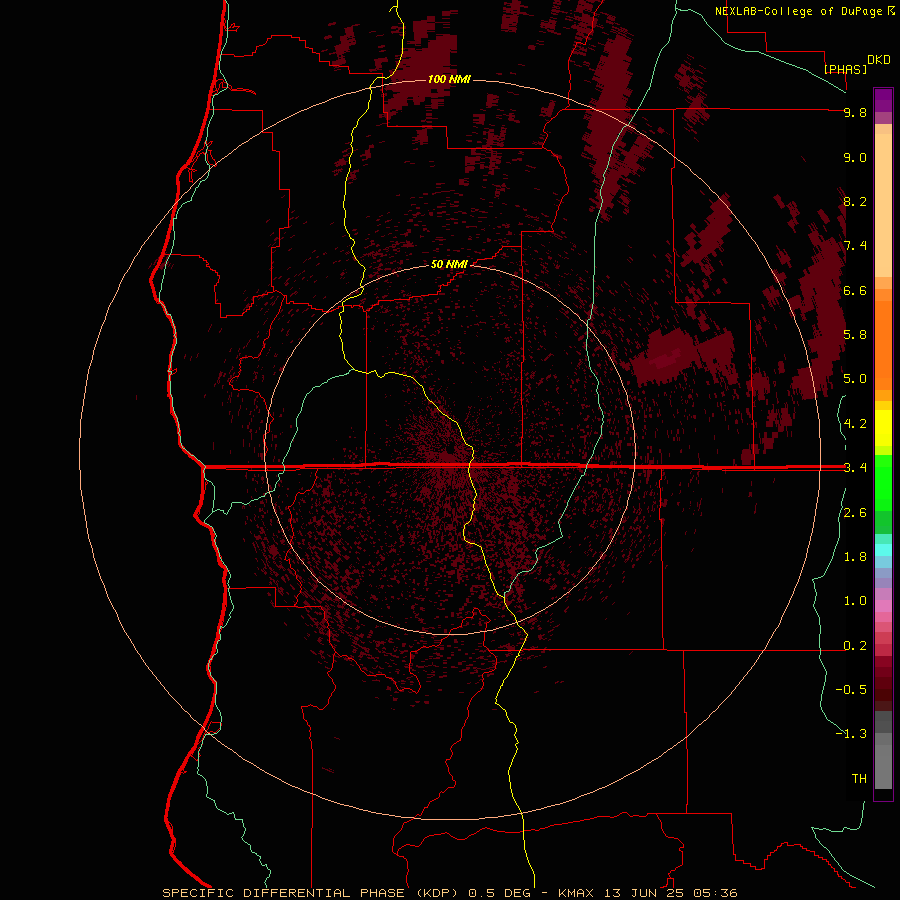
Task: Click the NEXLAB-College of DuPage header text
Action: [x=798, y=11]
